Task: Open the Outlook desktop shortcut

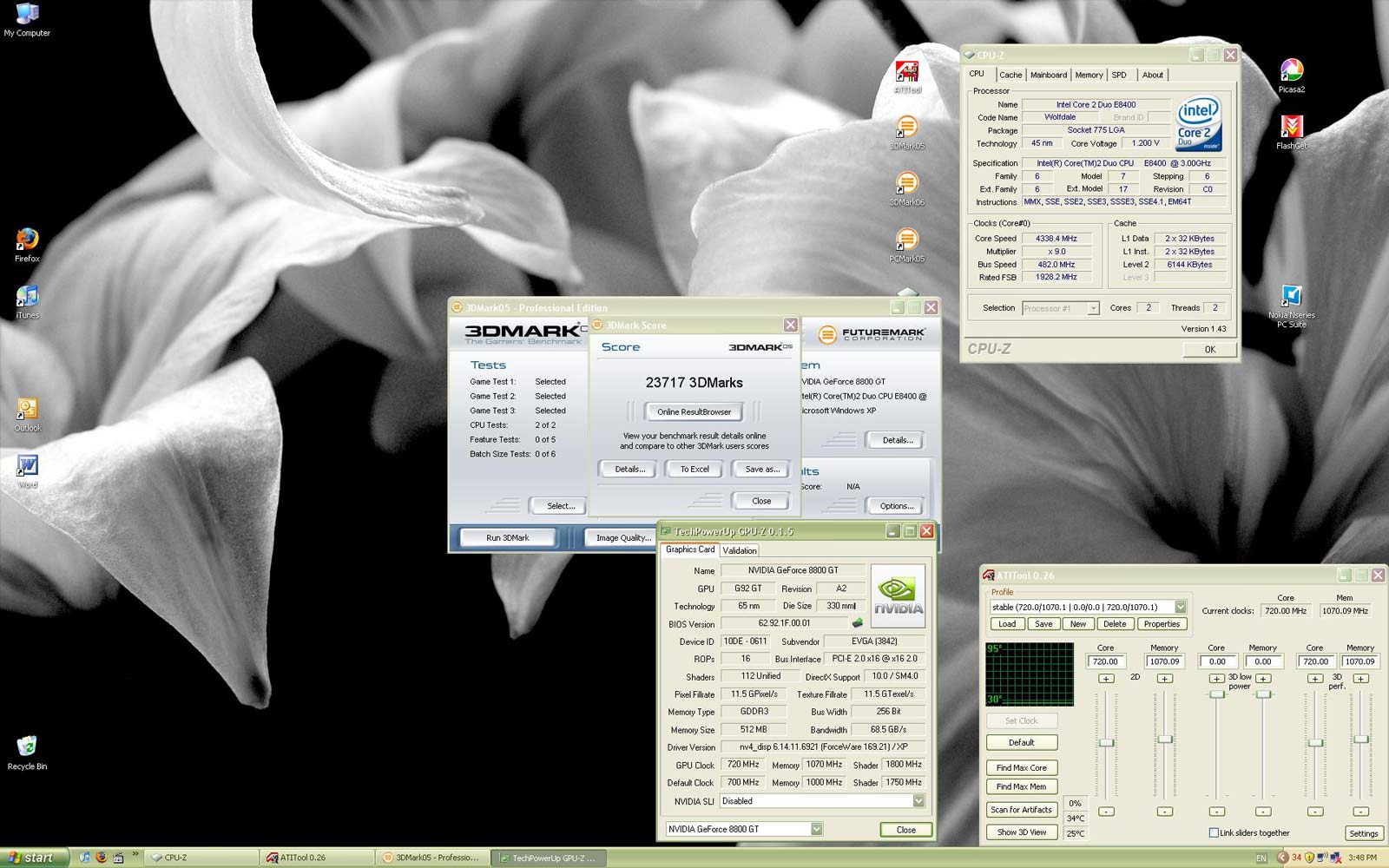Action: 27,415
